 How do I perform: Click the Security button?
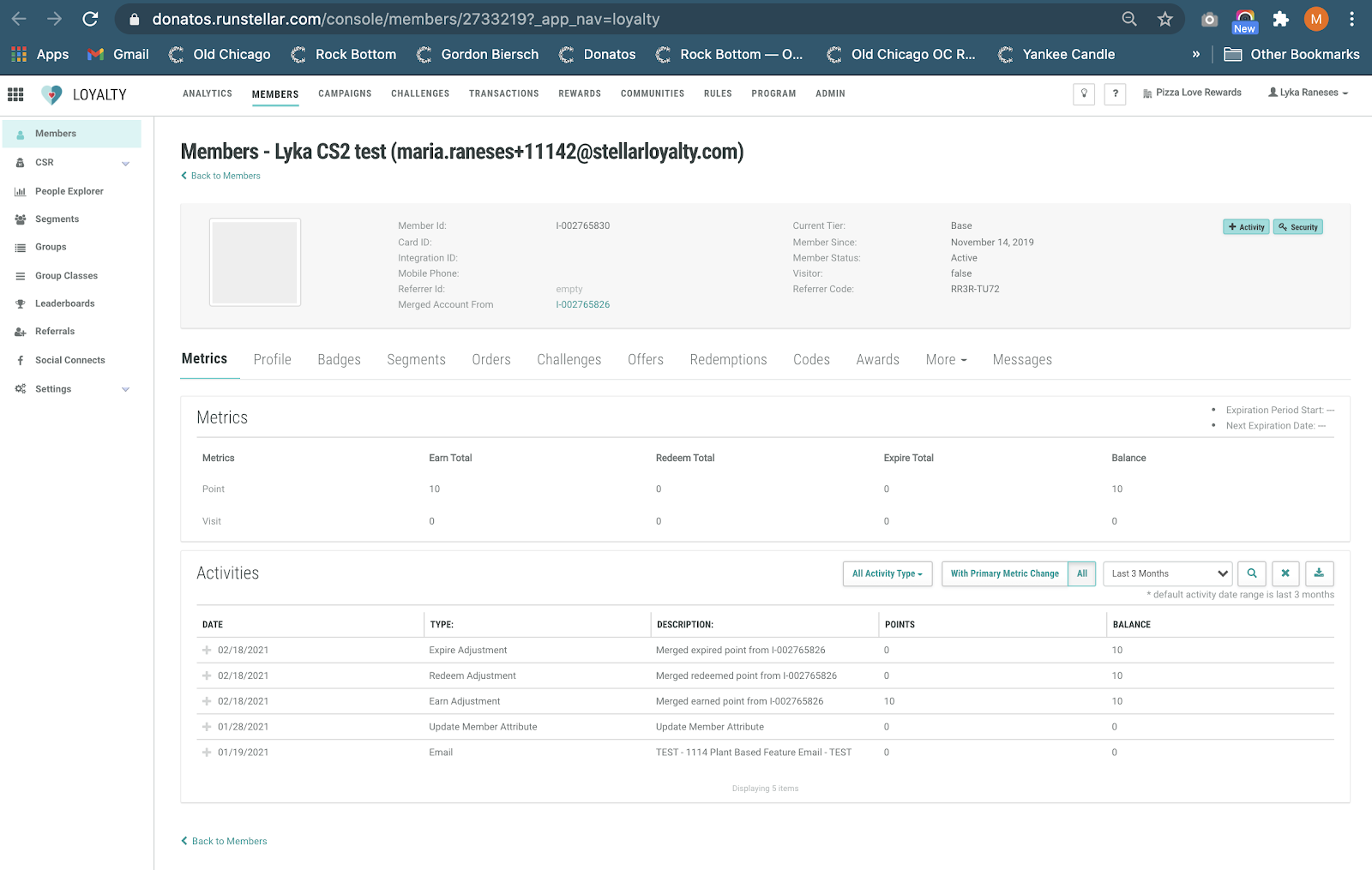(1298, 227)
